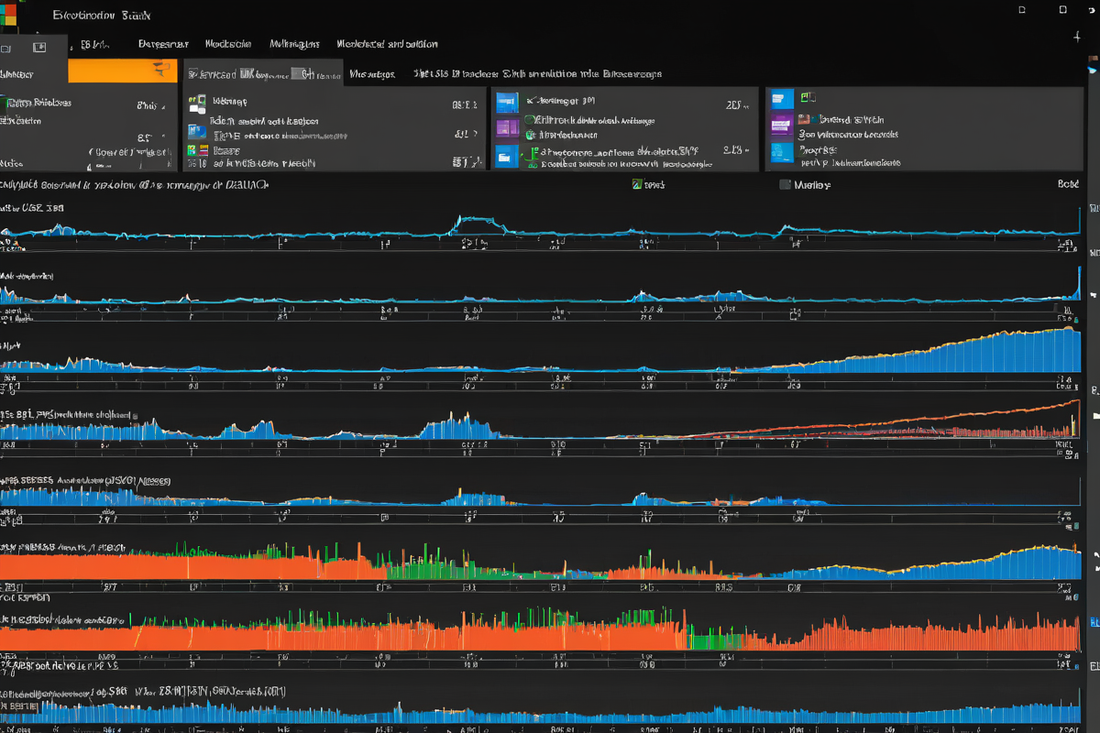Click the blue folder tile icon in second panel
Viewport: 1100px width, 733px height.
(x=507, y=156)
